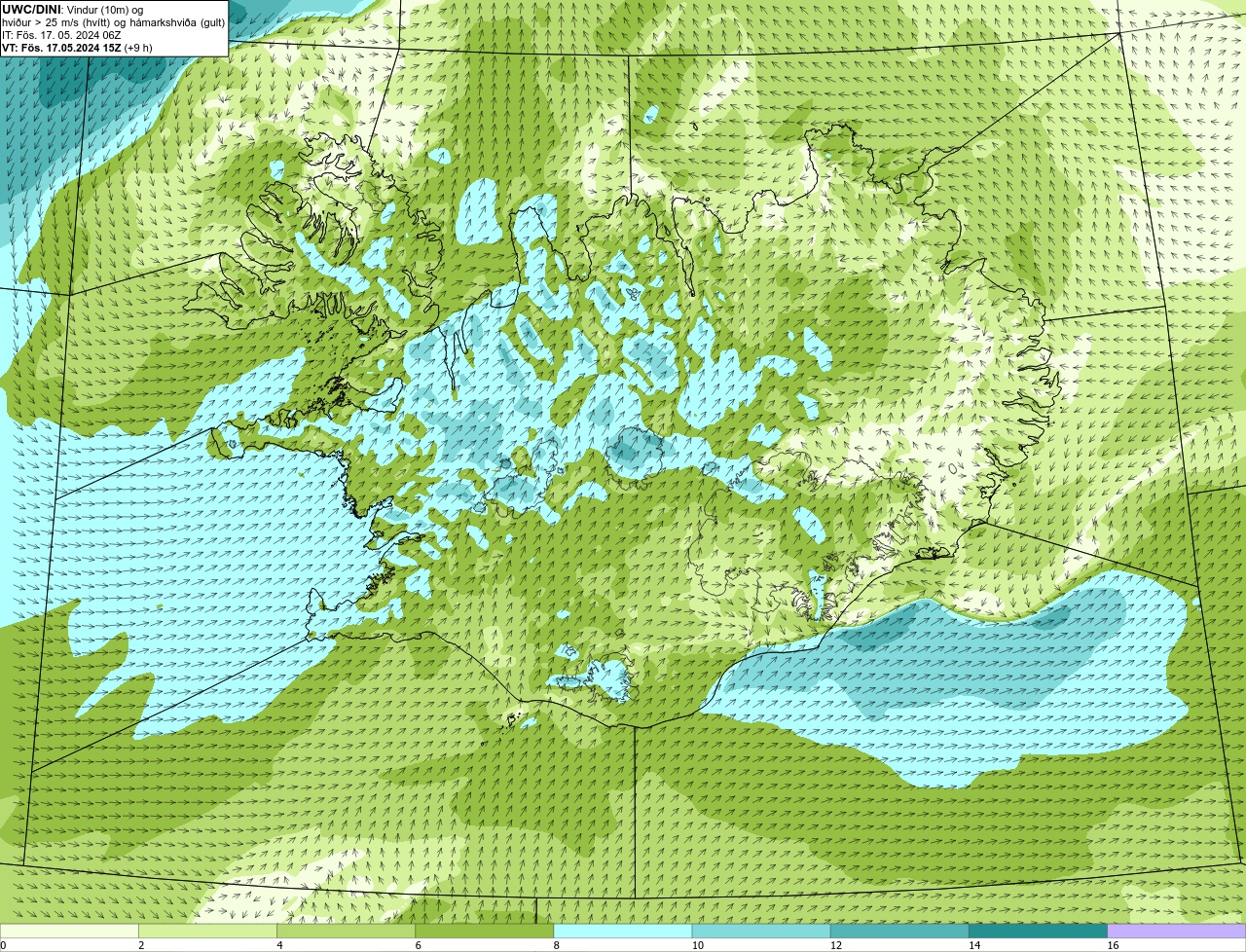
Task: Click the 'VT: Fös. 17.05.2024 15Z (+9 h)' line
Action: tap(77, 47)
